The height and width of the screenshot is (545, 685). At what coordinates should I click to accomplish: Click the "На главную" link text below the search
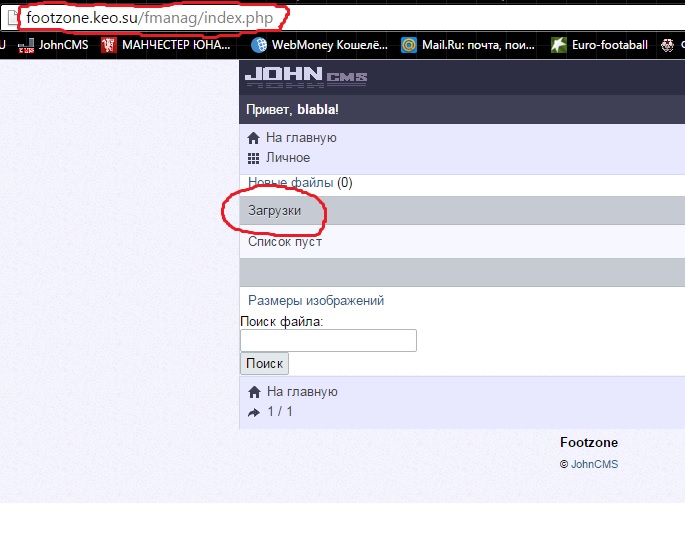tap(302, 392)
